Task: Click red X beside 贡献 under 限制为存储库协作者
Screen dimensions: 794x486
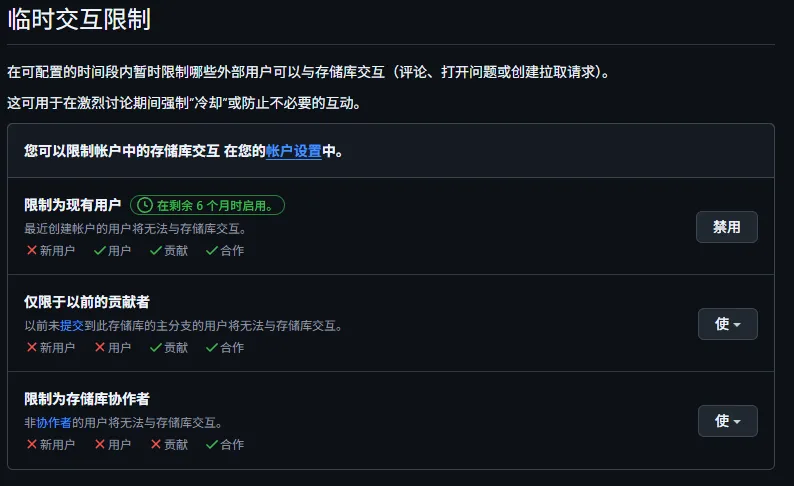Action: click(155, 444)
